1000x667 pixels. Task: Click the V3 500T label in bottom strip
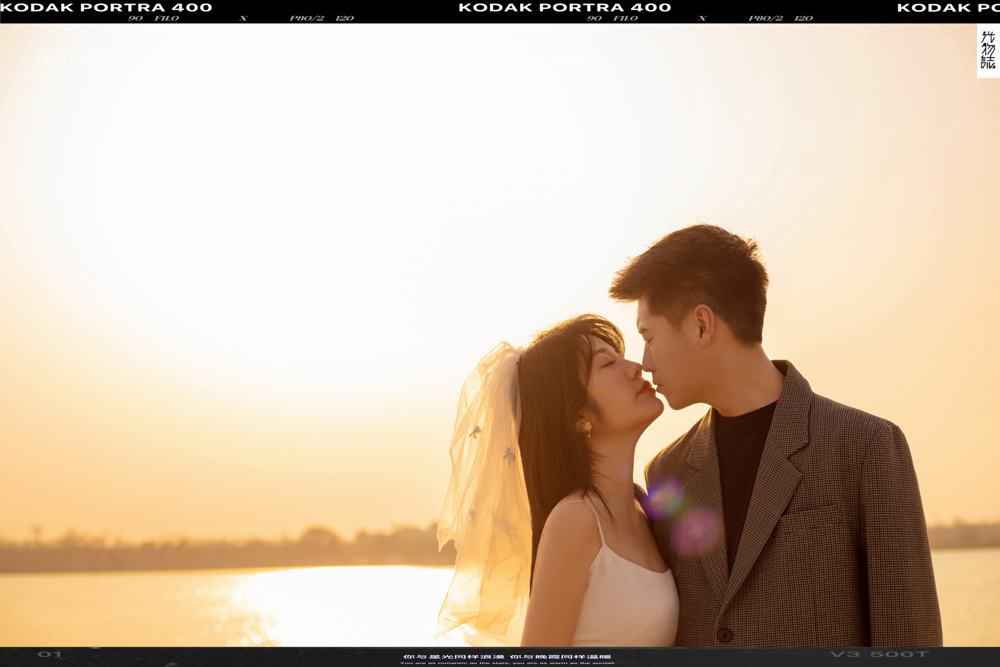[x=879, y=654]
